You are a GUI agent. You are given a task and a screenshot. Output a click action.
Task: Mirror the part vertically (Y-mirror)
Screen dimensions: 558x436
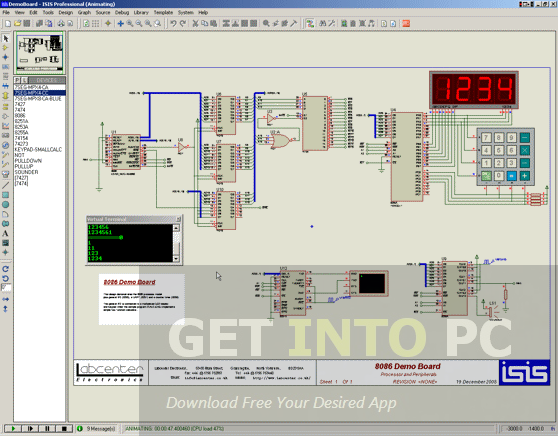pos(6,309)
